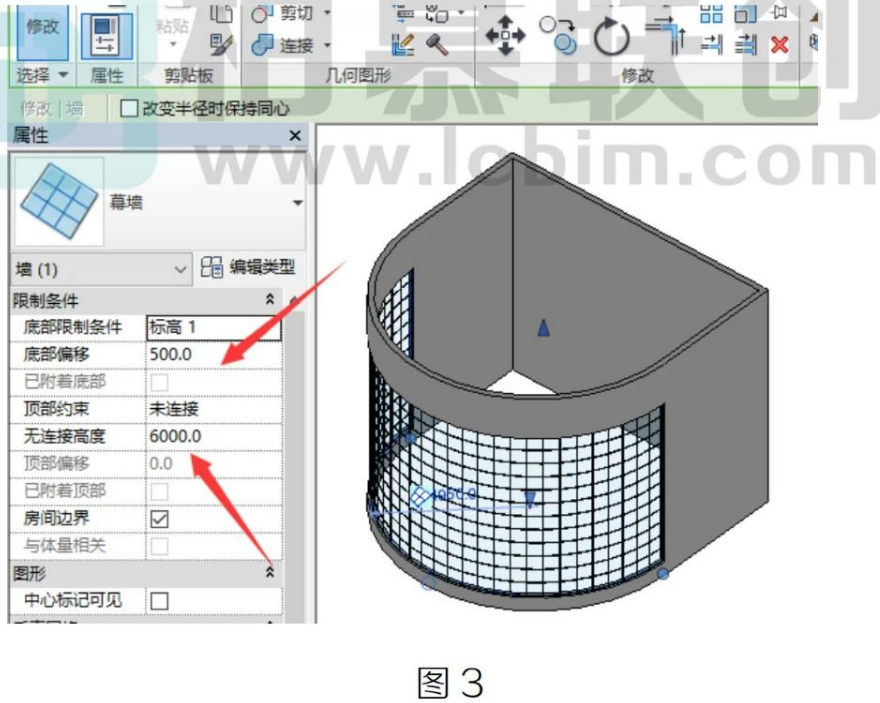The image size is (880, 703).
Task: Collapse the 图形 section
Action: 269,573
